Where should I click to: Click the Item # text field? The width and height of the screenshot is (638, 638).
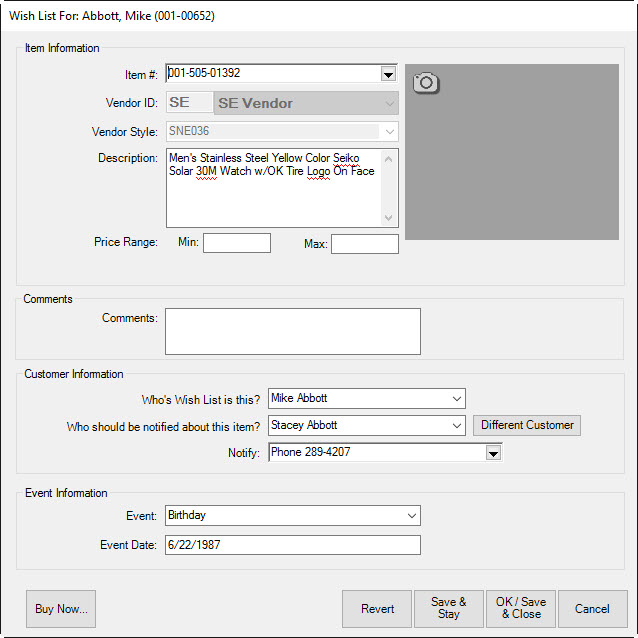coord(272,74)
